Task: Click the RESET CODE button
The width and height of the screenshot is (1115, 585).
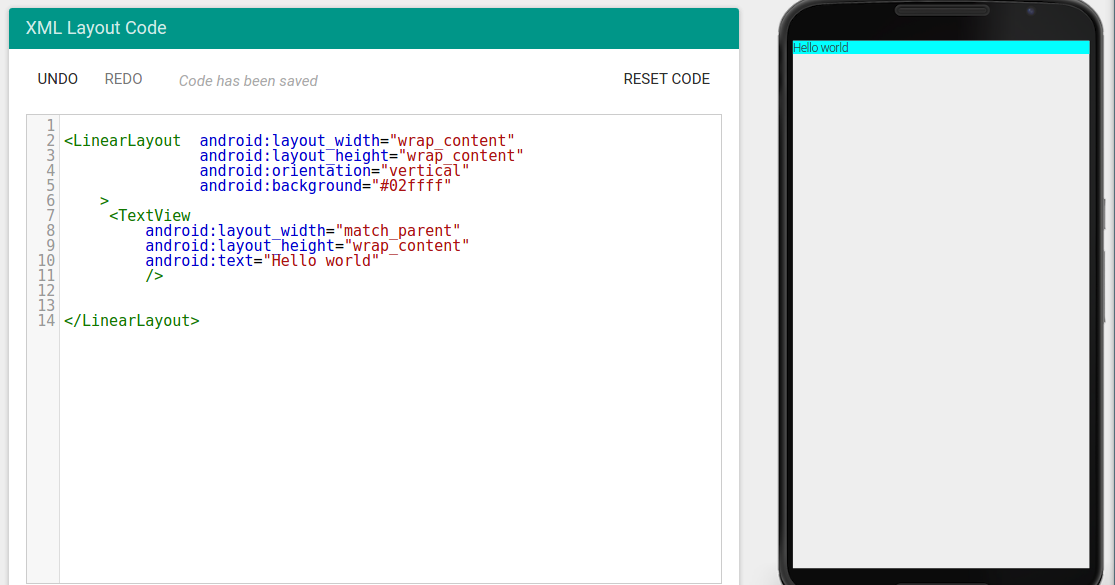Action: pyautogui.click(x=666, y=79)
